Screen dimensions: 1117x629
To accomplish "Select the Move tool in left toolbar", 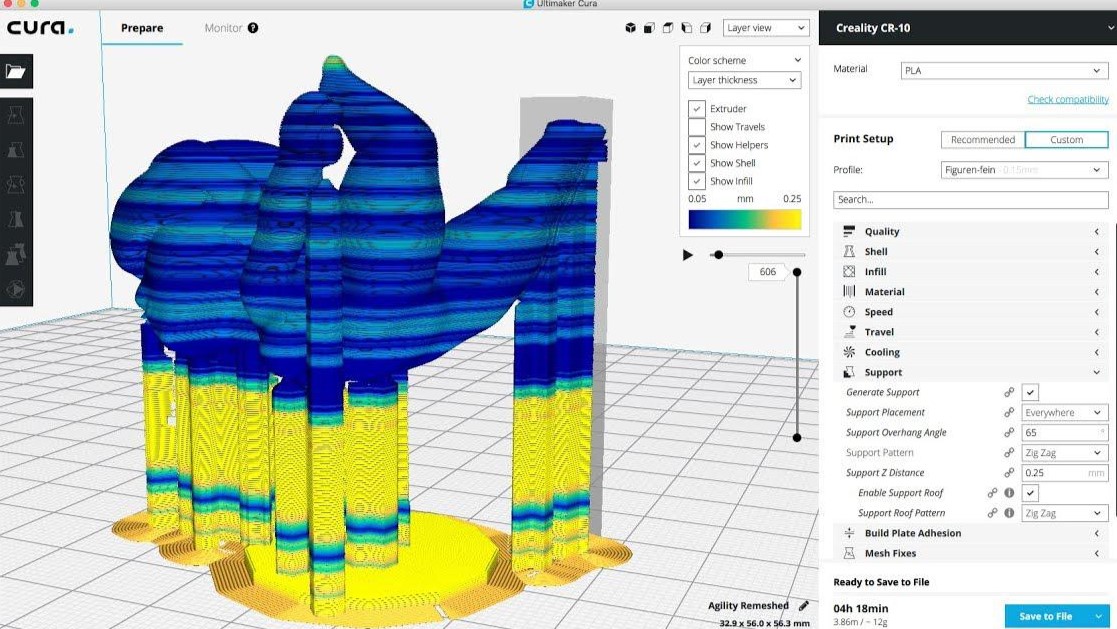I will click(16, 115).
